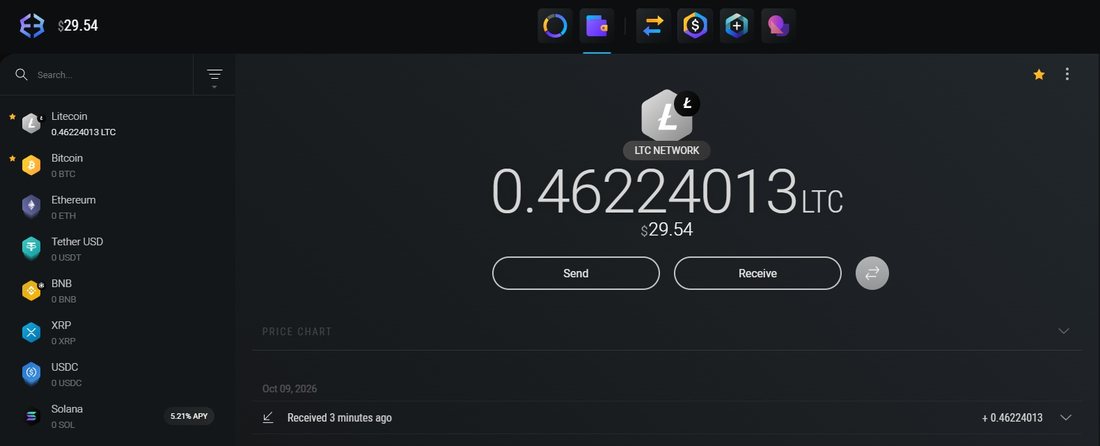Open the three-dot options menu

pos(1067,74)
